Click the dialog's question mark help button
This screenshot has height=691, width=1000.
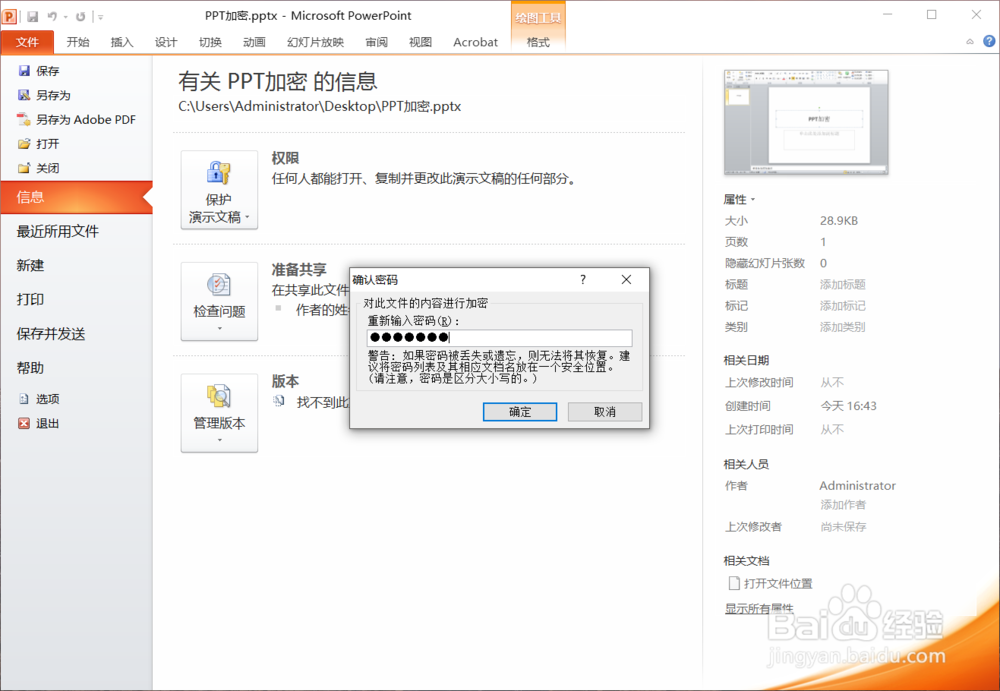pos(583,279)
